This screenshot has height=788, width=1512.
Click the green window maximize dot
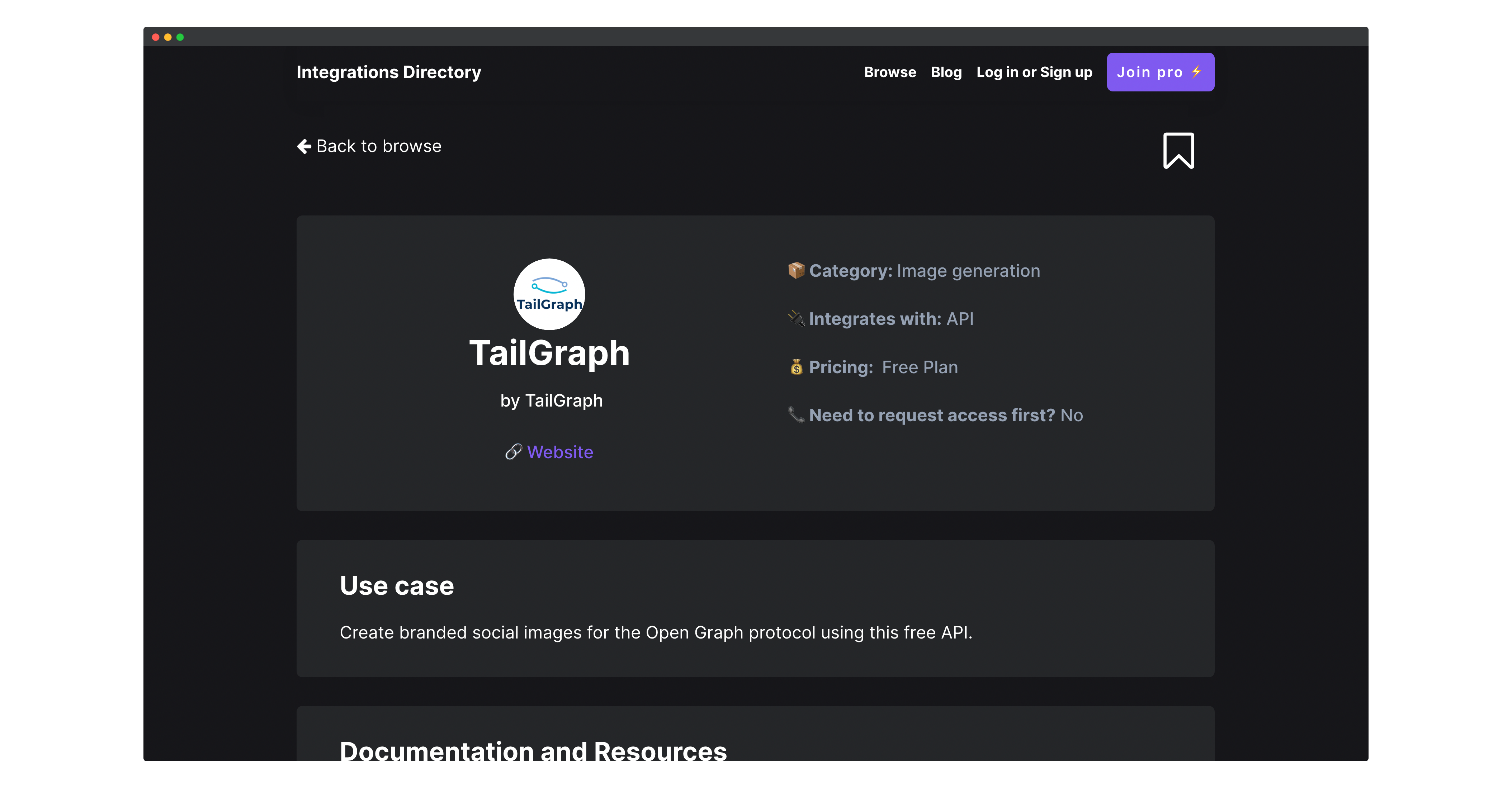(x=180, y=37)
